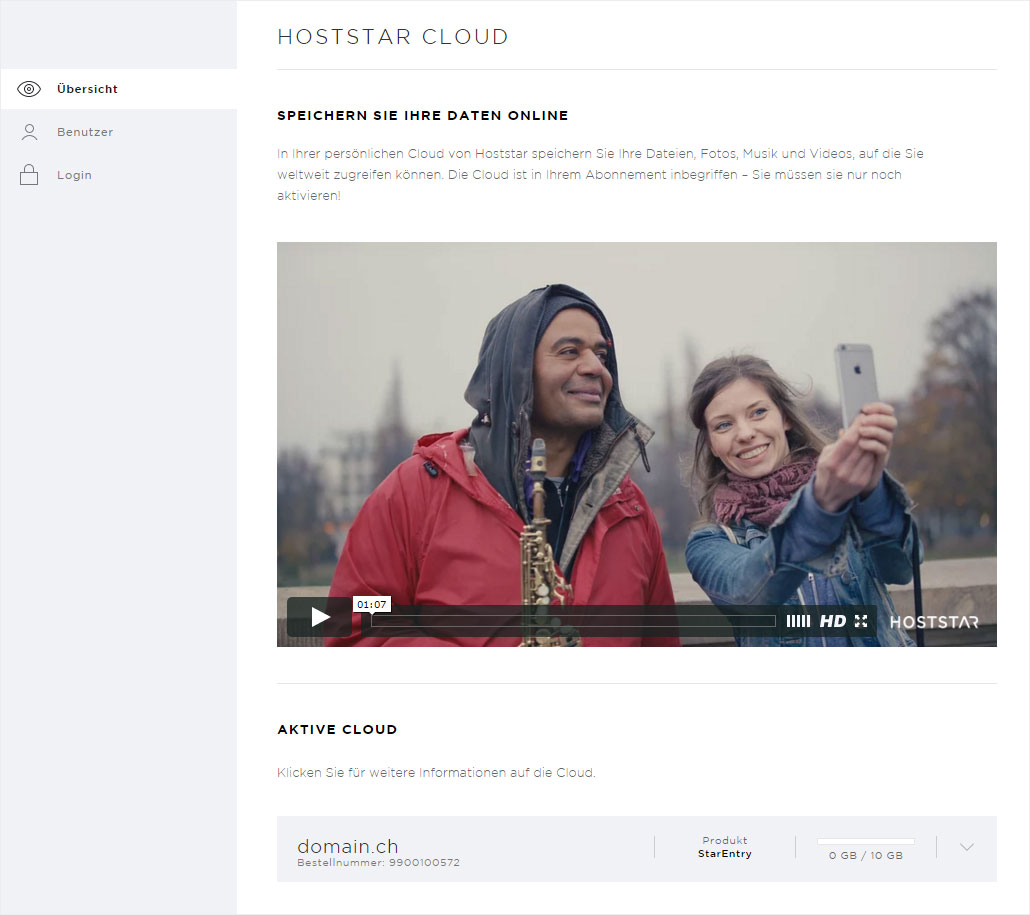Click the HOSTSTAR CLOUD page title
Image resolution: width=1030 pixels, height=915 pixels.
pos(393,37)
